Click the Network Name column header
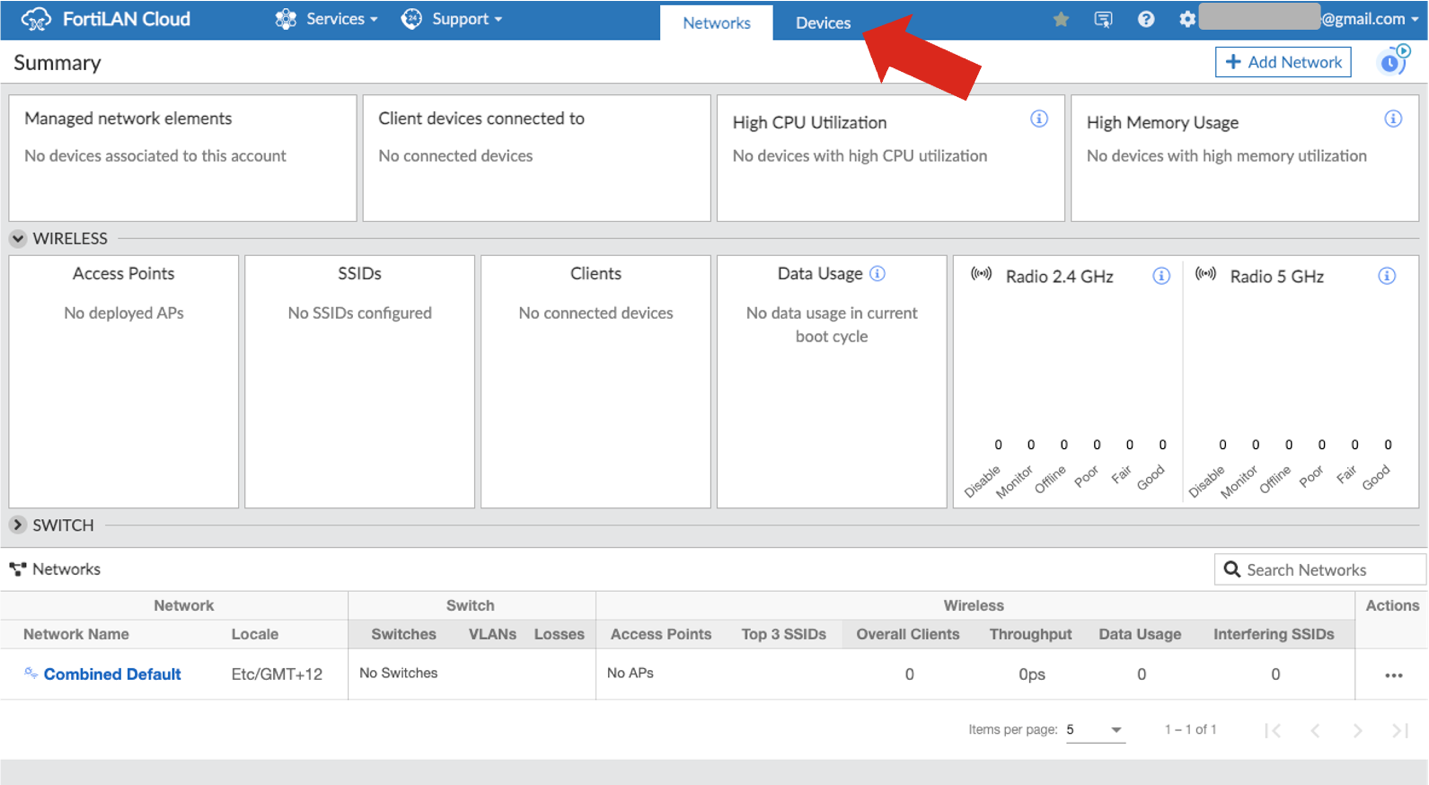Viewport: 1429px width, 785px height. point(76,634)
